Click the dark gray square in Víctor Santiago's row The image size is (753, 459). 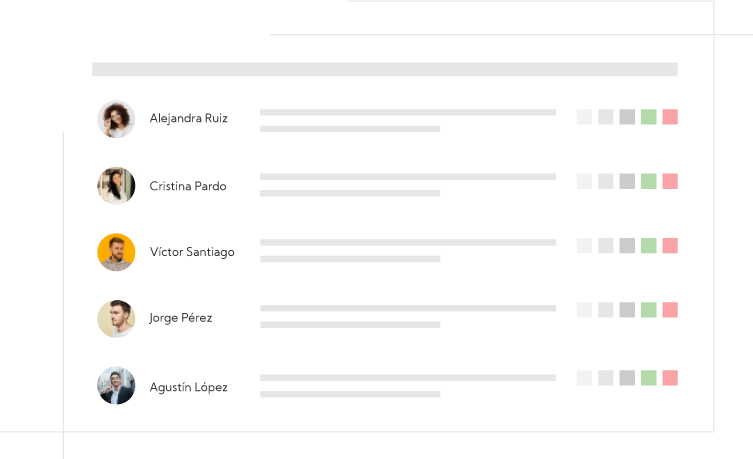click(627, 246)
